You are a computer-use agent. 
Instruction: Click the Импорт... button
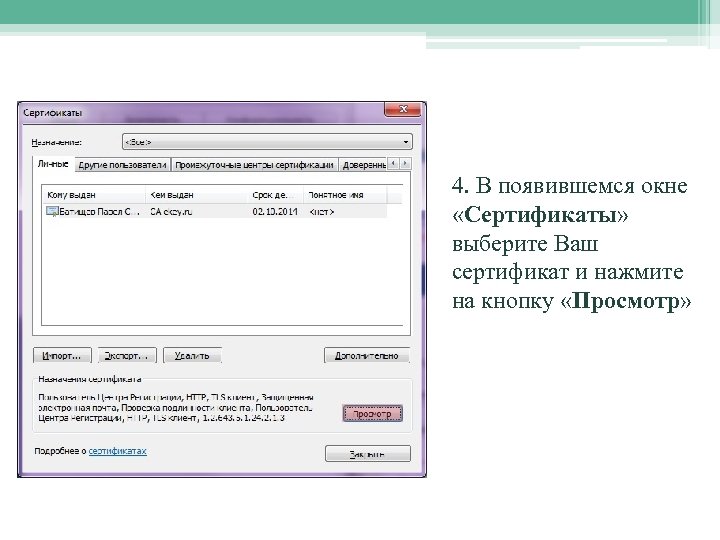tap(62, 355)
